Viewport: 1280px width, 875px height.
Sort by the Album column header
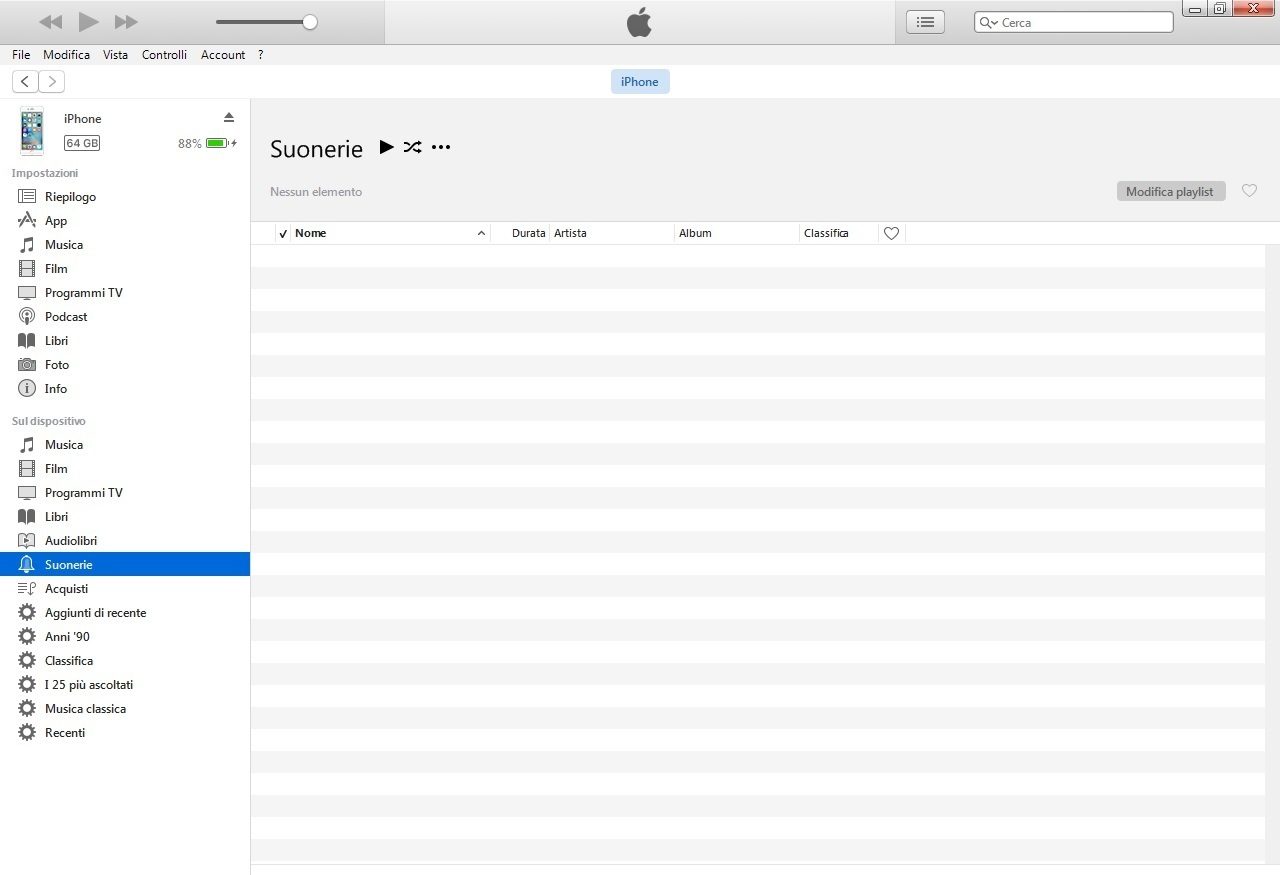[x=737, y=233]
